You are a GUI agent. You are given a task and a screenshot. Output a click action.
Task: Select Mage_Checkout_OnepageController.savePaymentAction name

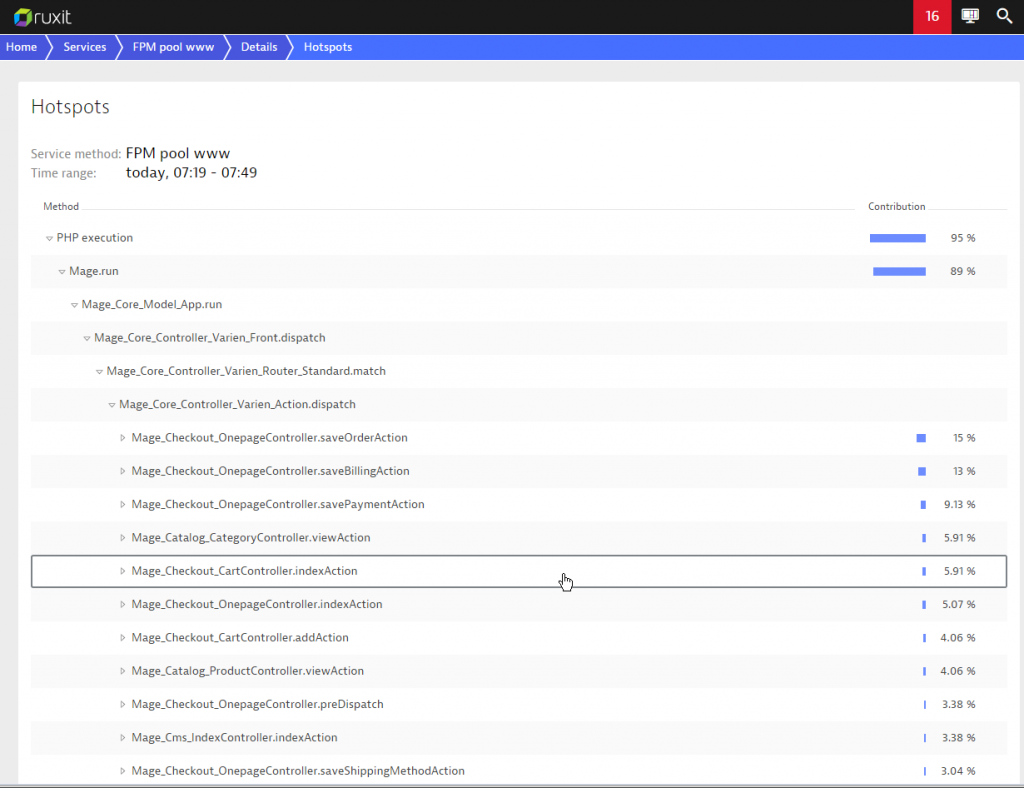tap(278, 504)
